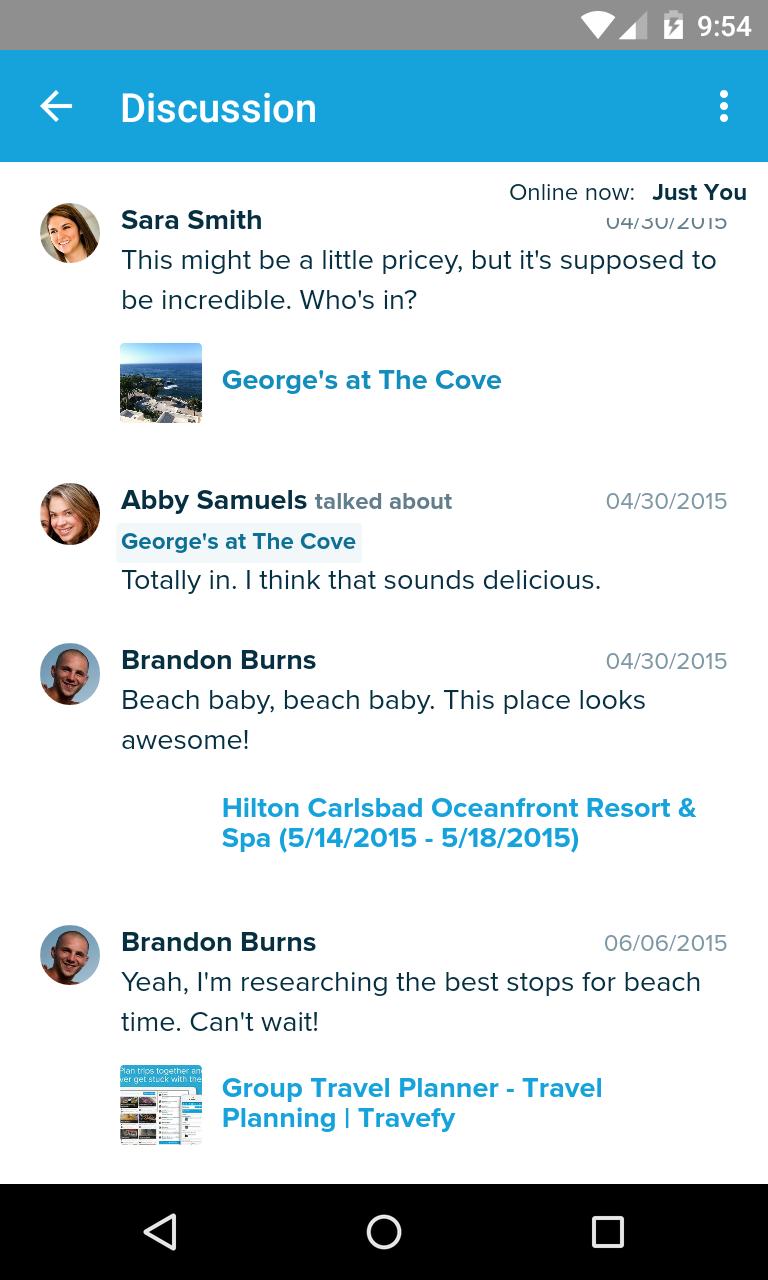Open Hilton Carlsbad Oceanfront Resort & Spa link

point(458,822)
